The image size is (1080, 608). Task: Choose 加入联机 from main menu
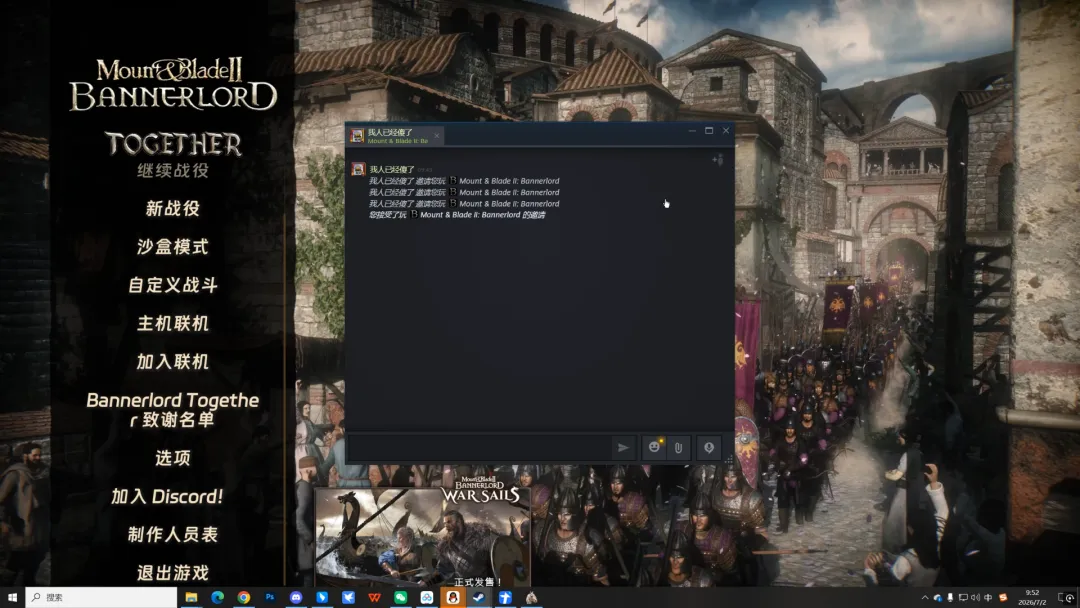point(173,361)
